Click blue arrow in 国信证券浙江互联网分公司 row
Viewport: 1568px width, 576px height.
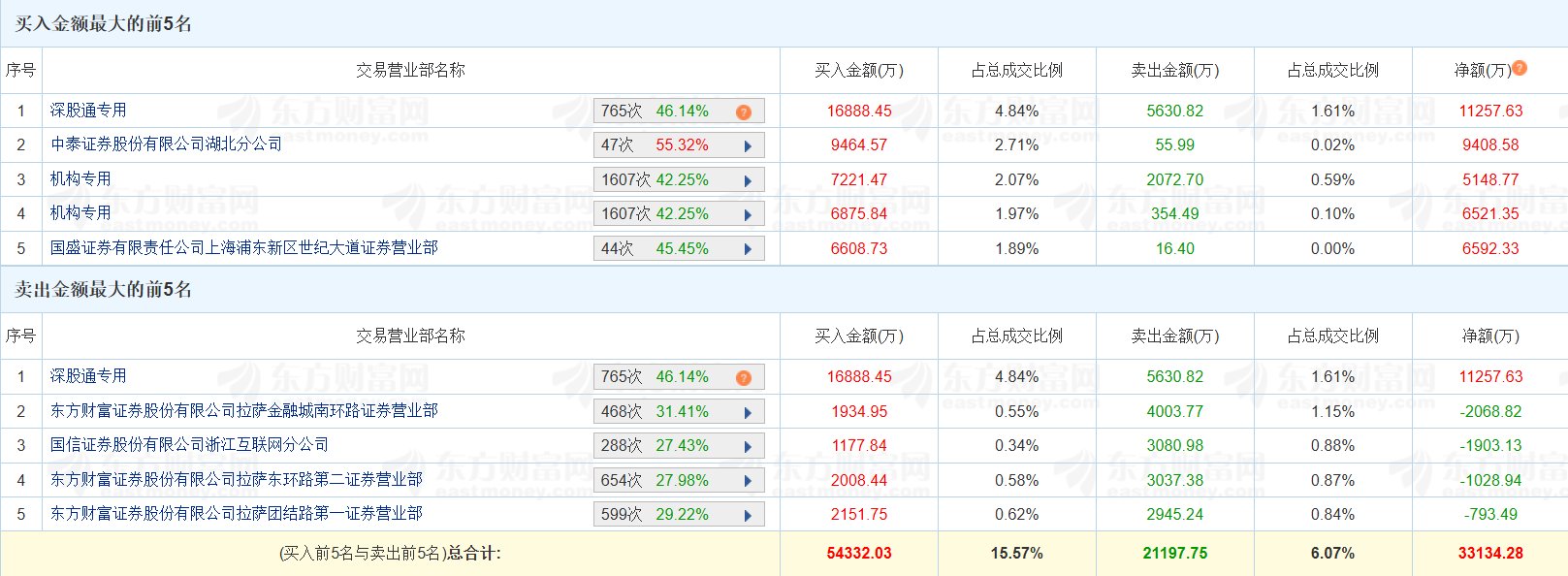748,447
